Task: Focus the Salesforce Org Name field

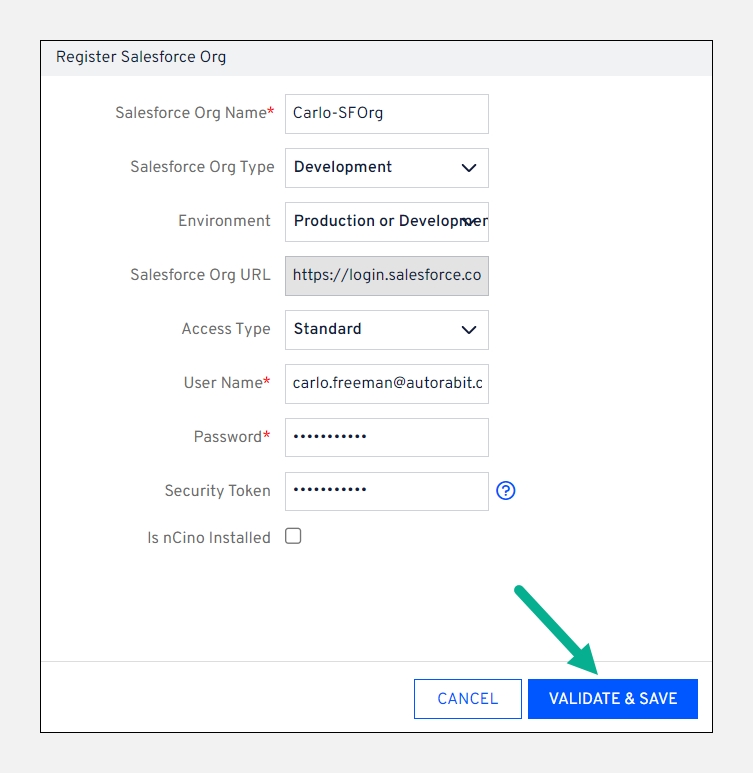Action: (x=386, y=114)
